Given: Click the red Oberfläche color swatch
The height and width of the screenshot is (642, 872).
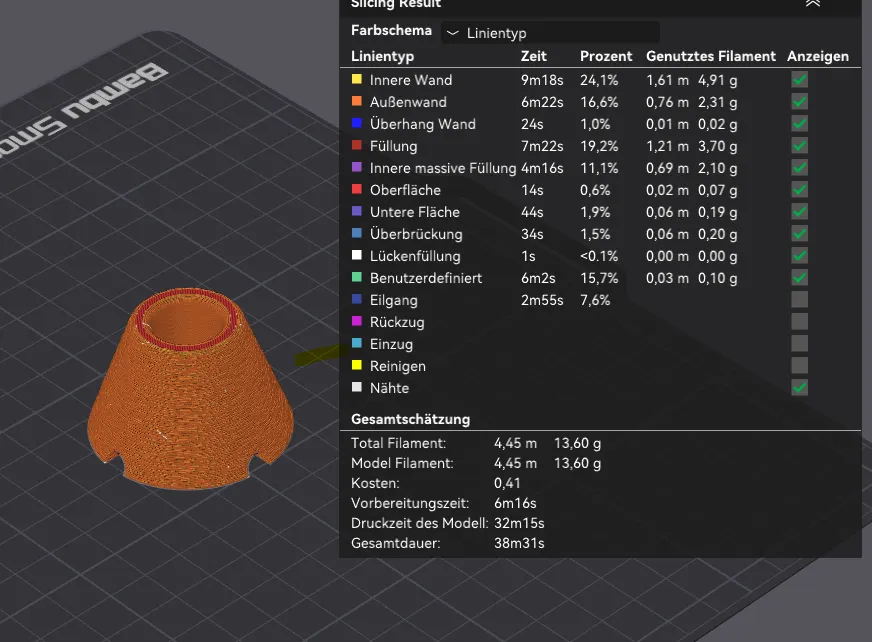Looking at the screenshot, I should 357,189.
